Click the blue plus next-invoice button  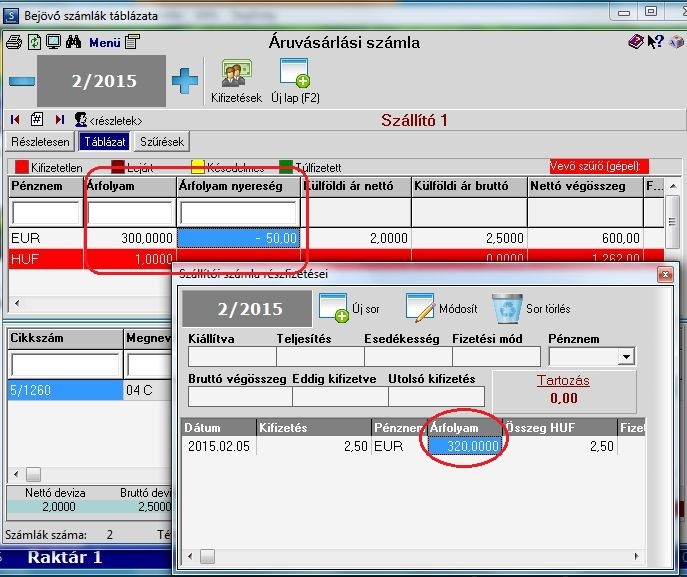(x=185, y=81)
